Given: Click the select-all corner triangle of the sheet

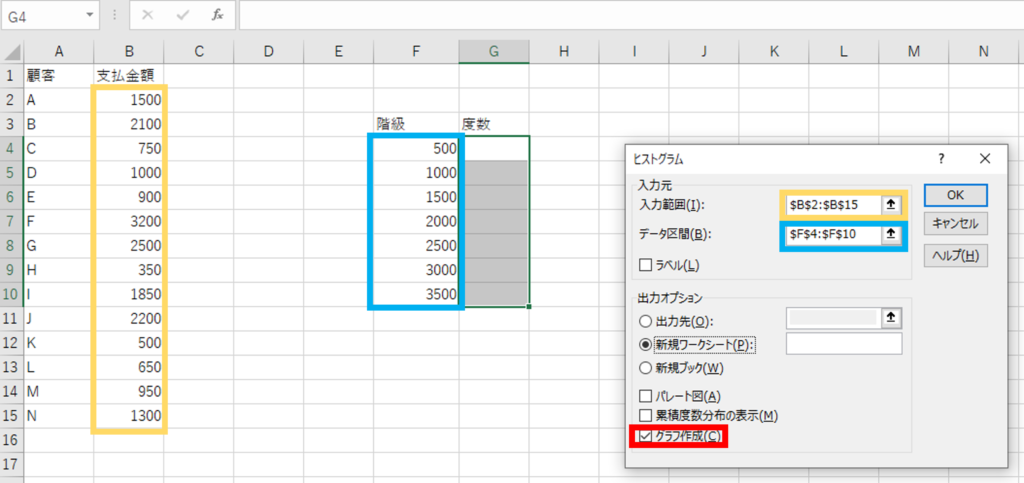Looking at the screenshot, I should pos(12,52).
